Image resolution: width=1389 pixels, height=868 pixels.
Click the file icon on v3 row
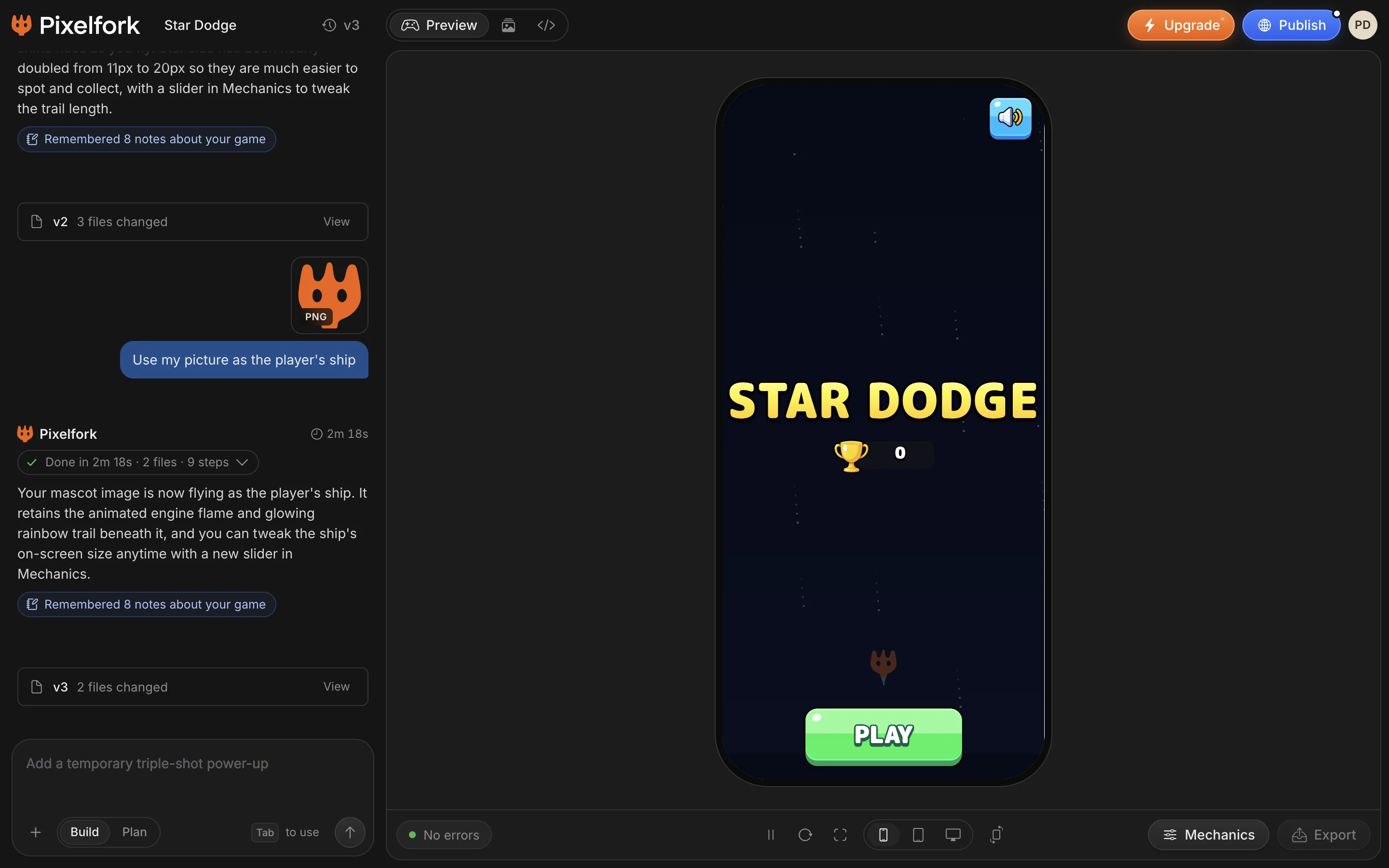point(37,687)
